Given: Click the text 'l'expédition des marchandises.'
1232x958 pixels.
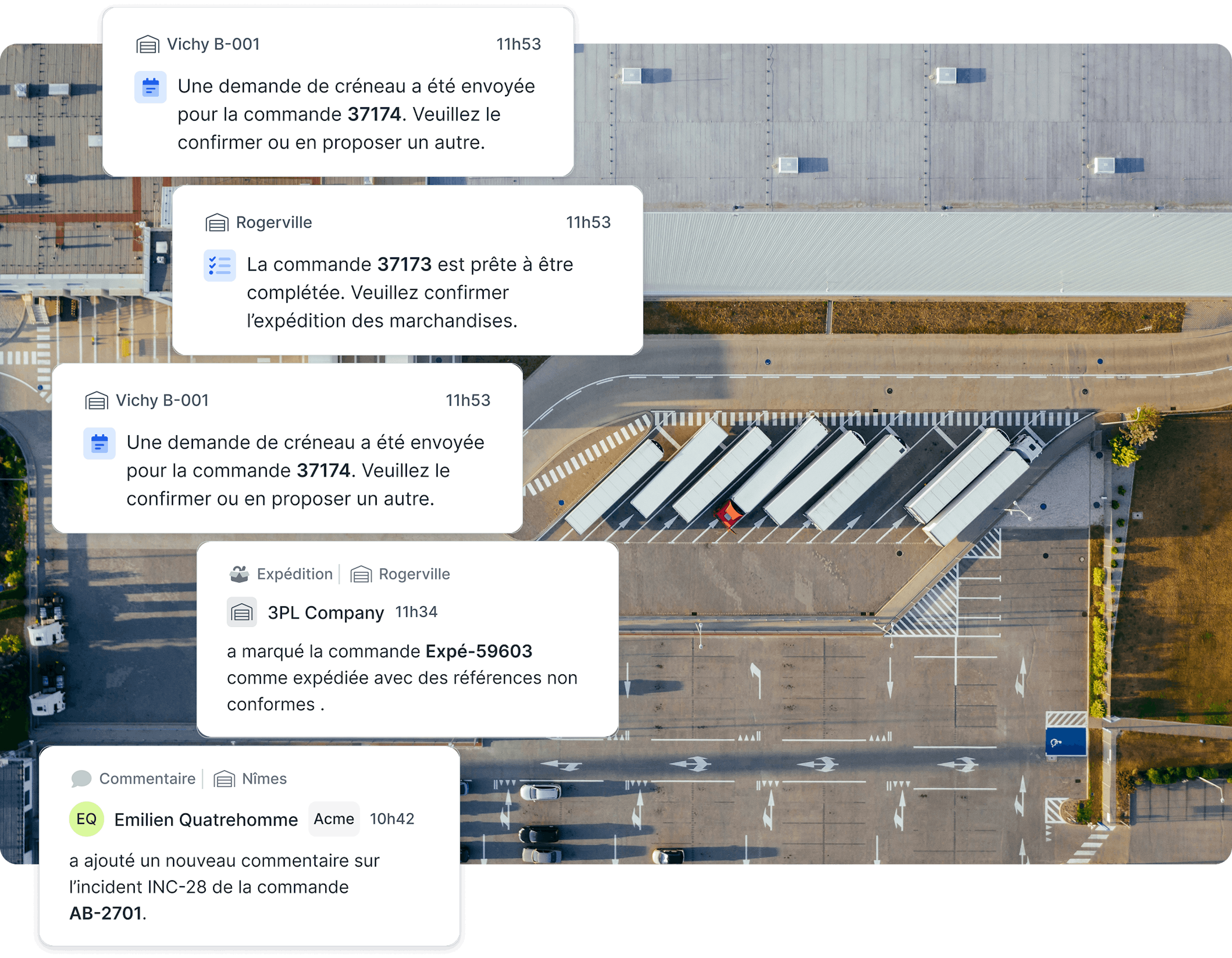Looking at the screenshot, I should click(x=382, y=321).
